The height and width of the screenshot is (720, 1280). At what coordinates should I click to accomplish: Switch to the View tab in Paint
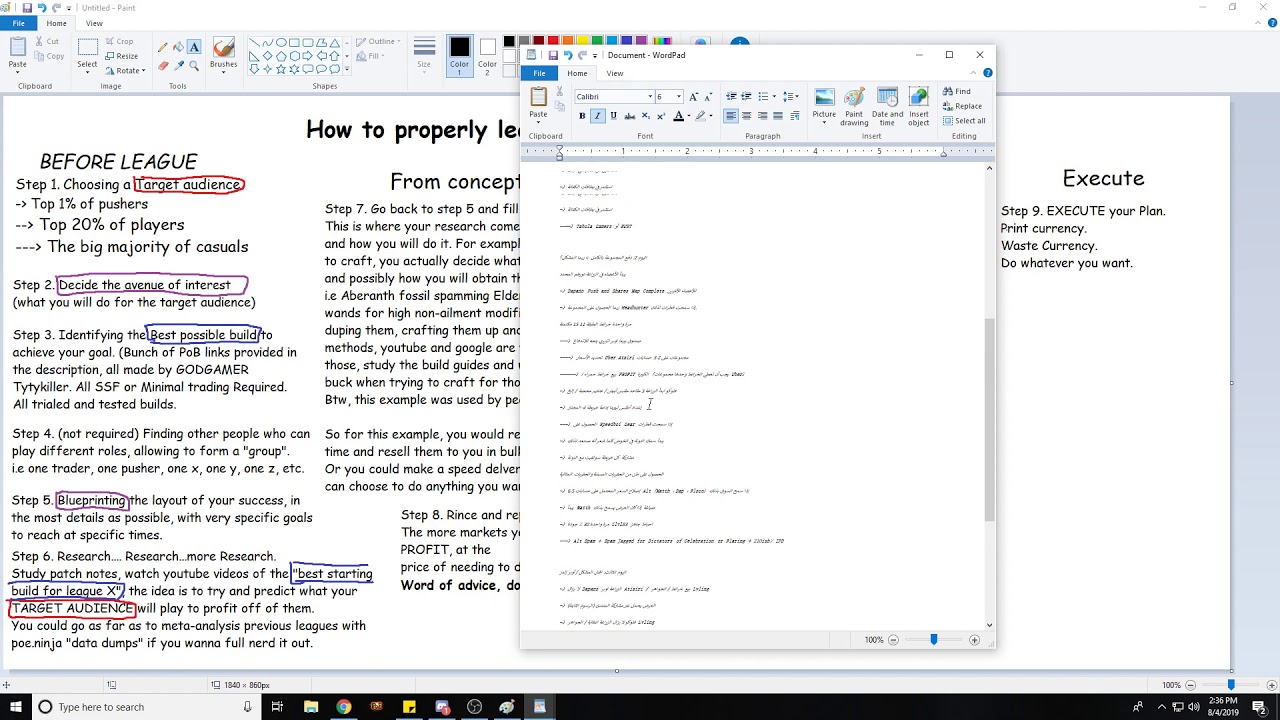tap(94, 23)
